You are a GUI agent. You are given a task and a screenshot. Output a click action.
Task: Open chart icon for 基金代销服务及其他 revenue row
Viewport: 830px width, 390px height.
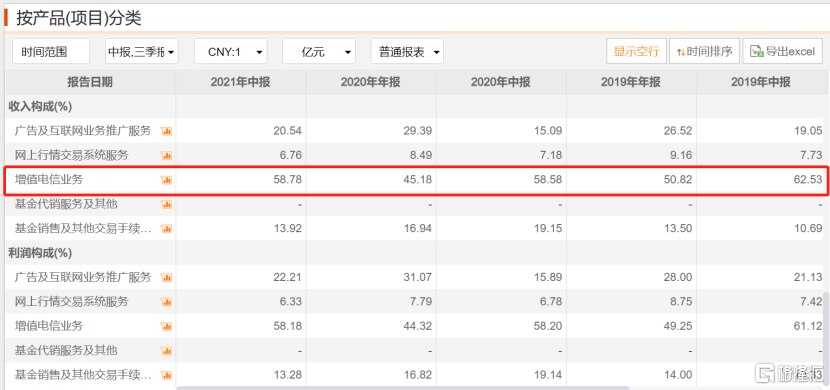[x=166, y=204]
